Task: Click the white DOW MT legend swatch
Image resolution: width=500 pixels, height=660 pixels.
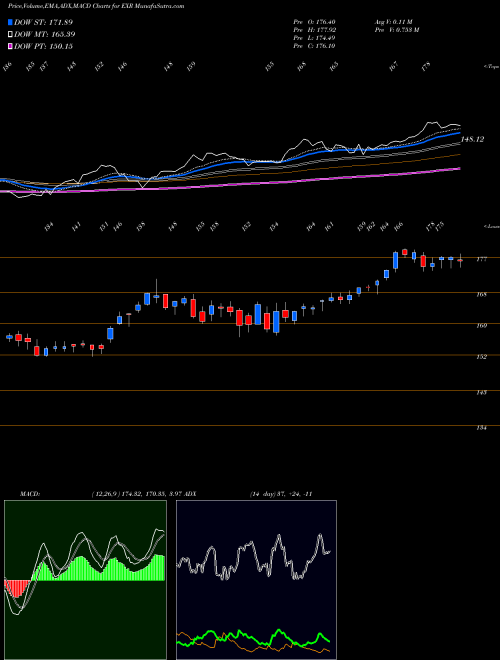Action: point(10,35)
